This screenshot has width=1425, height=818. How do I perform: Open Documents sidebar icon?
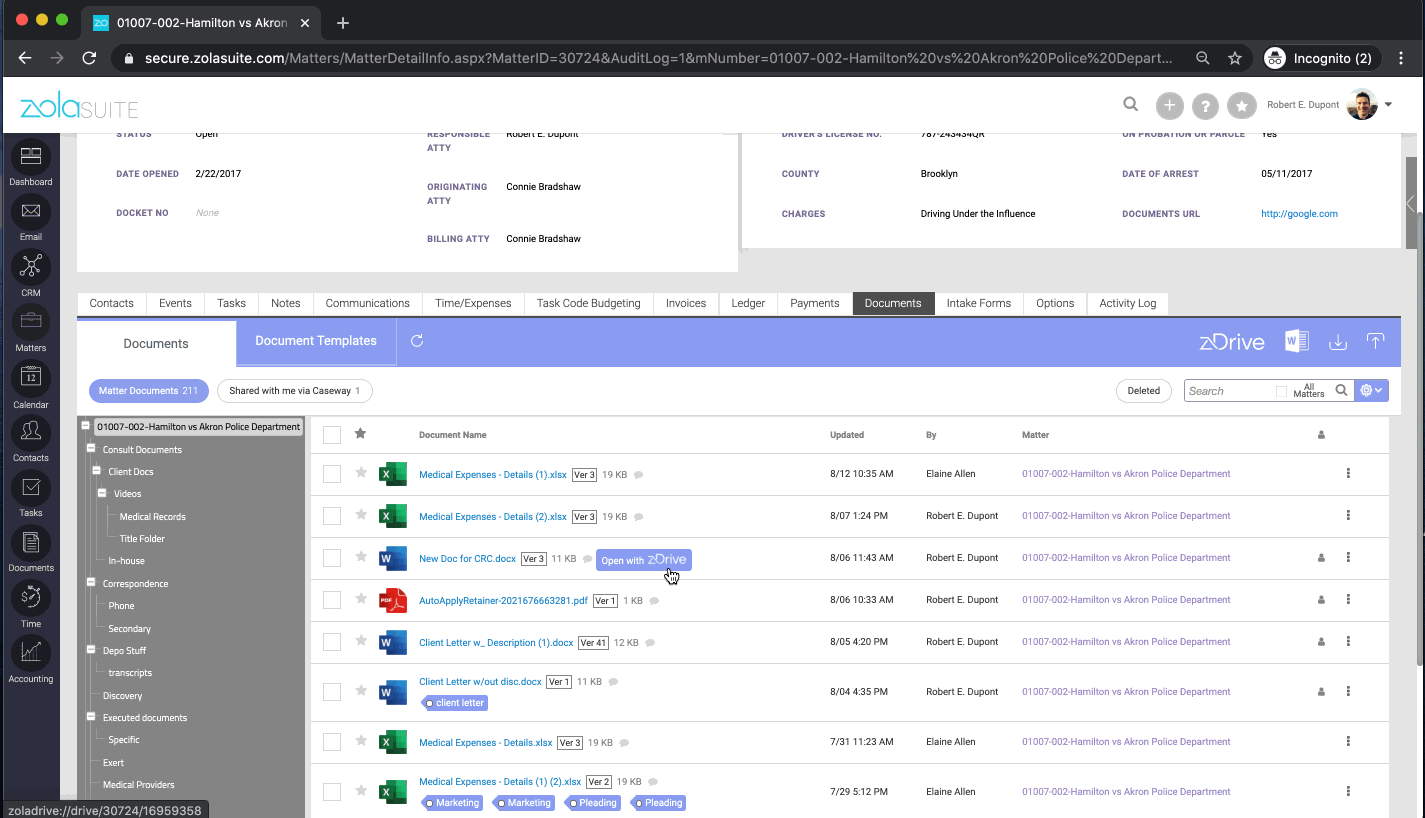pos(31,543)
